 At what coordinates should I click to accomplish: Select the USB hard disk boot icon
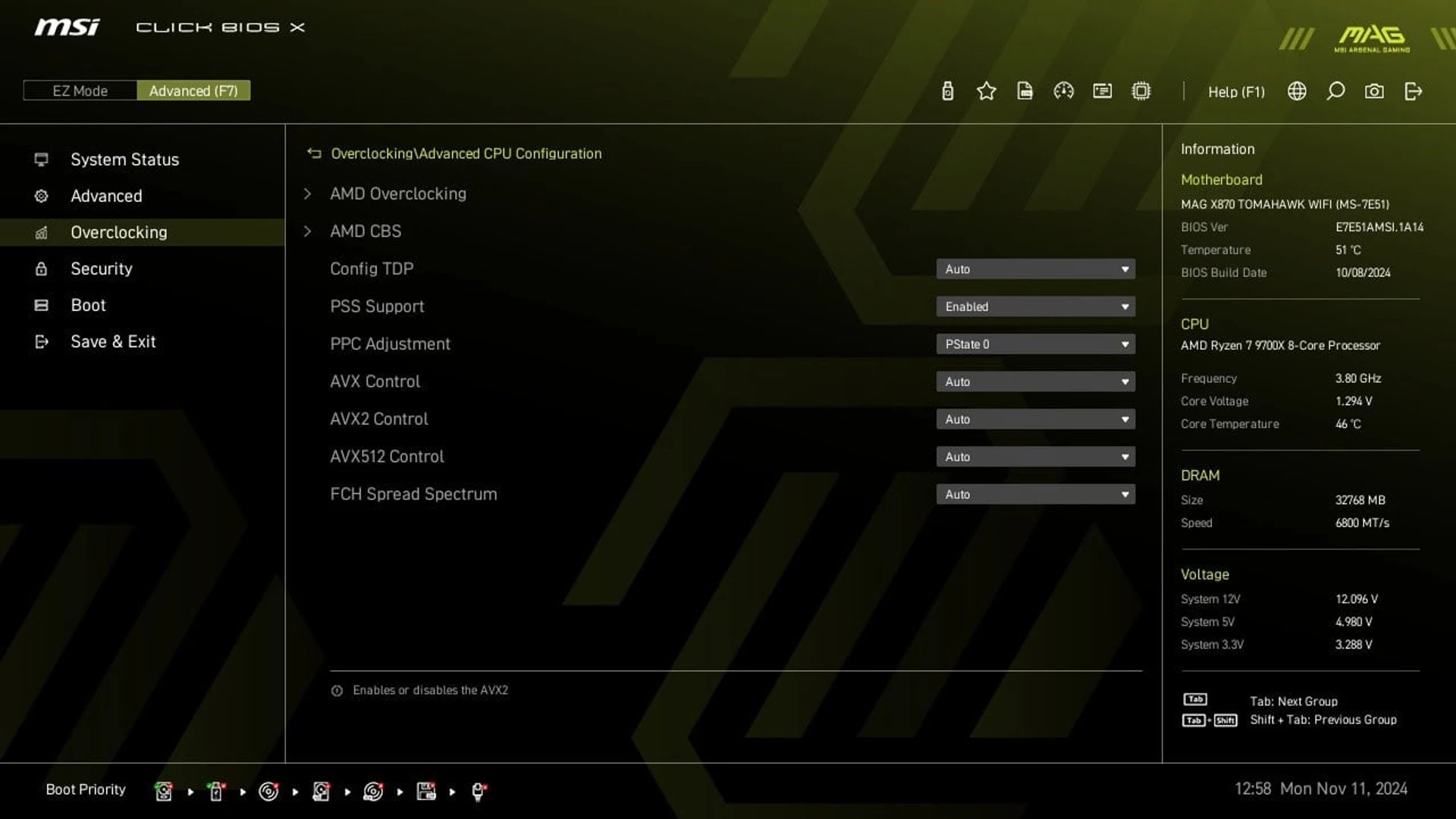pyautogui.click(x=322, y=791)
